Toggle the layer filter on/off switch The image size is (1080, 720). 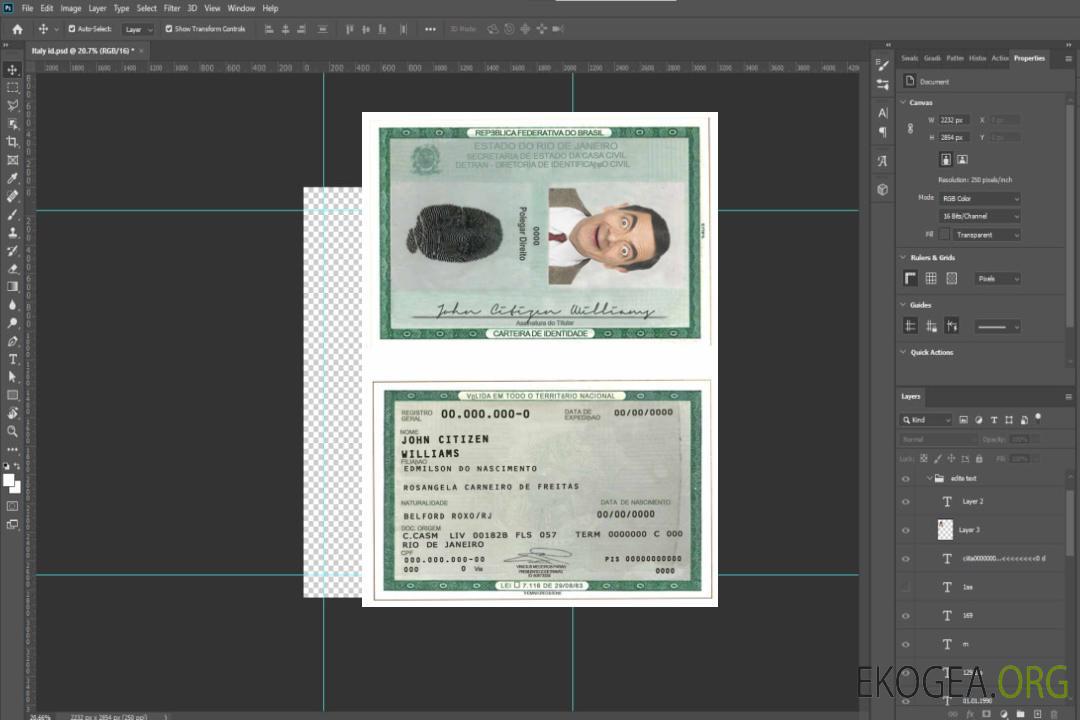click(1038, 418)
